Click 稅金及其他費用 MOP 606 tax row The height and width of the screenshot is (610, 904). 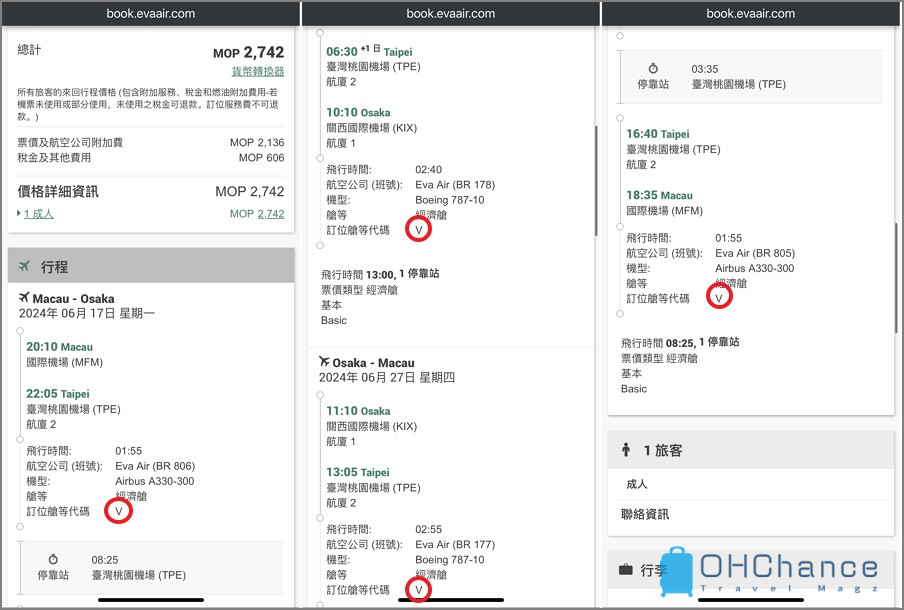(x=150, y=157)
